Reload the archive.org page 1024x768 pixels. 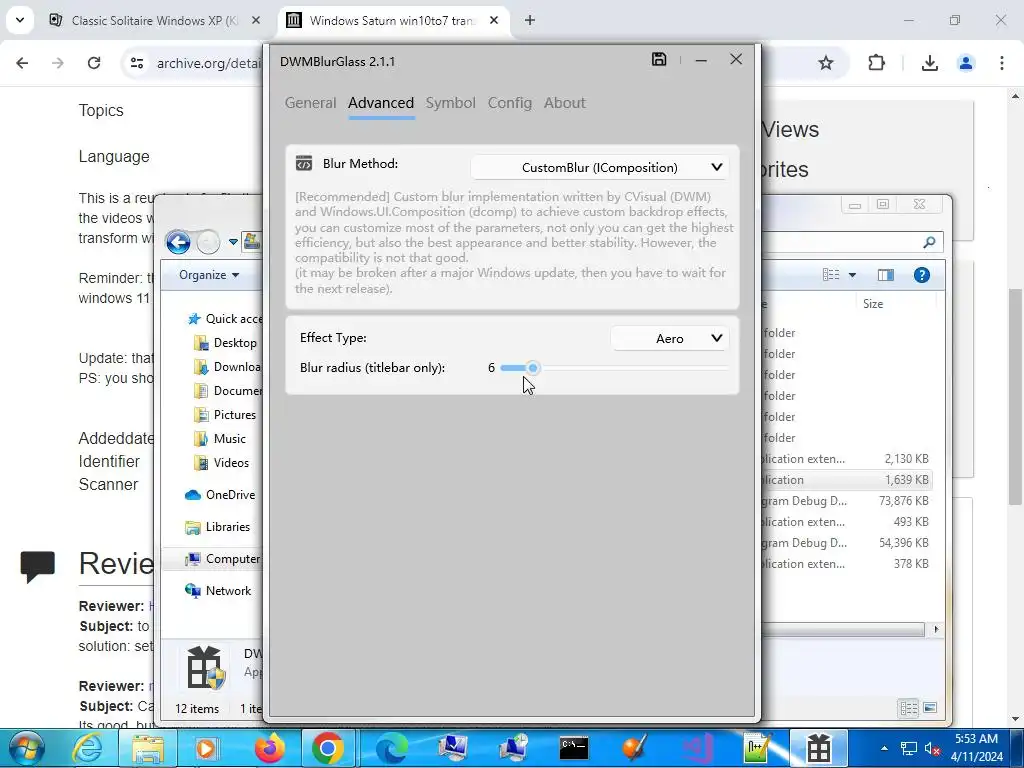click(x=94, y=63)
